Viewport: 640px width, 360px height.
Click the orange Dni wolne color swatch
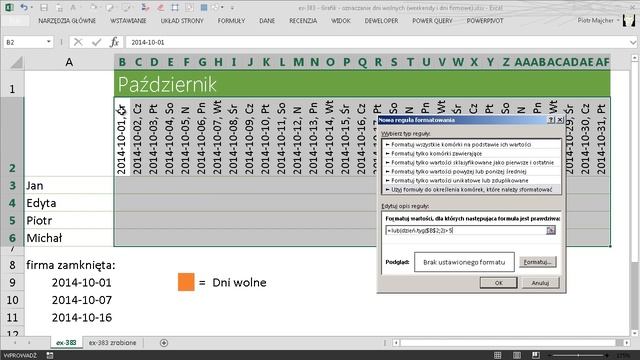point(186,282)
